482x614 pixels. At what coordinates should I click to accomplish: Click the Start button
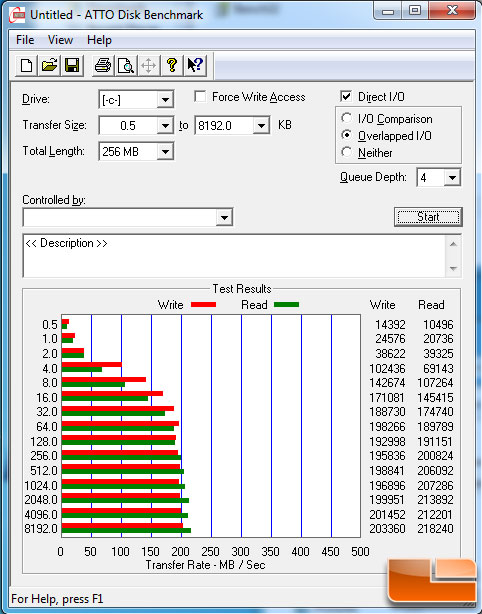428,217
